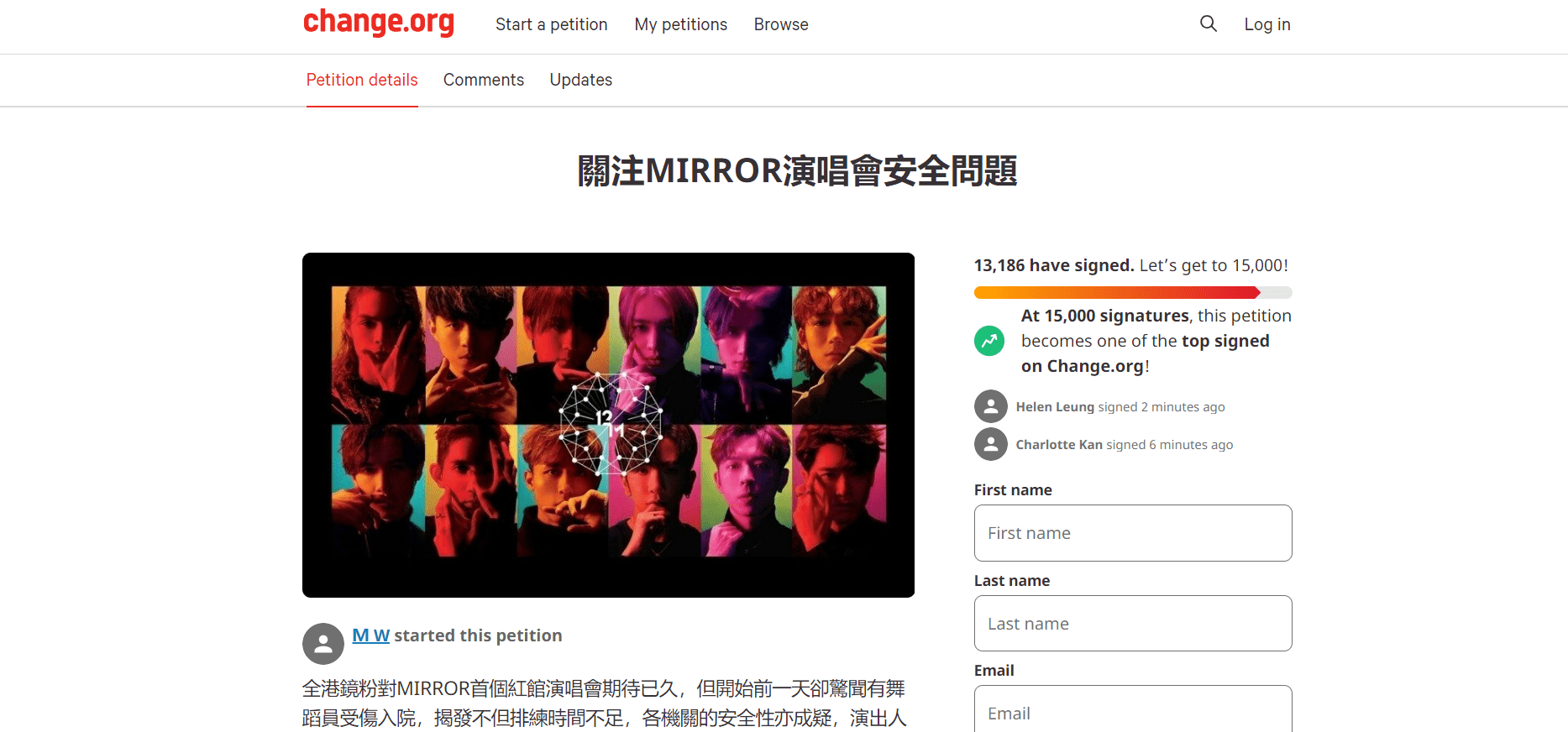Go to My petitions
Screen dimensions: 1568x732
click(681, 24)
